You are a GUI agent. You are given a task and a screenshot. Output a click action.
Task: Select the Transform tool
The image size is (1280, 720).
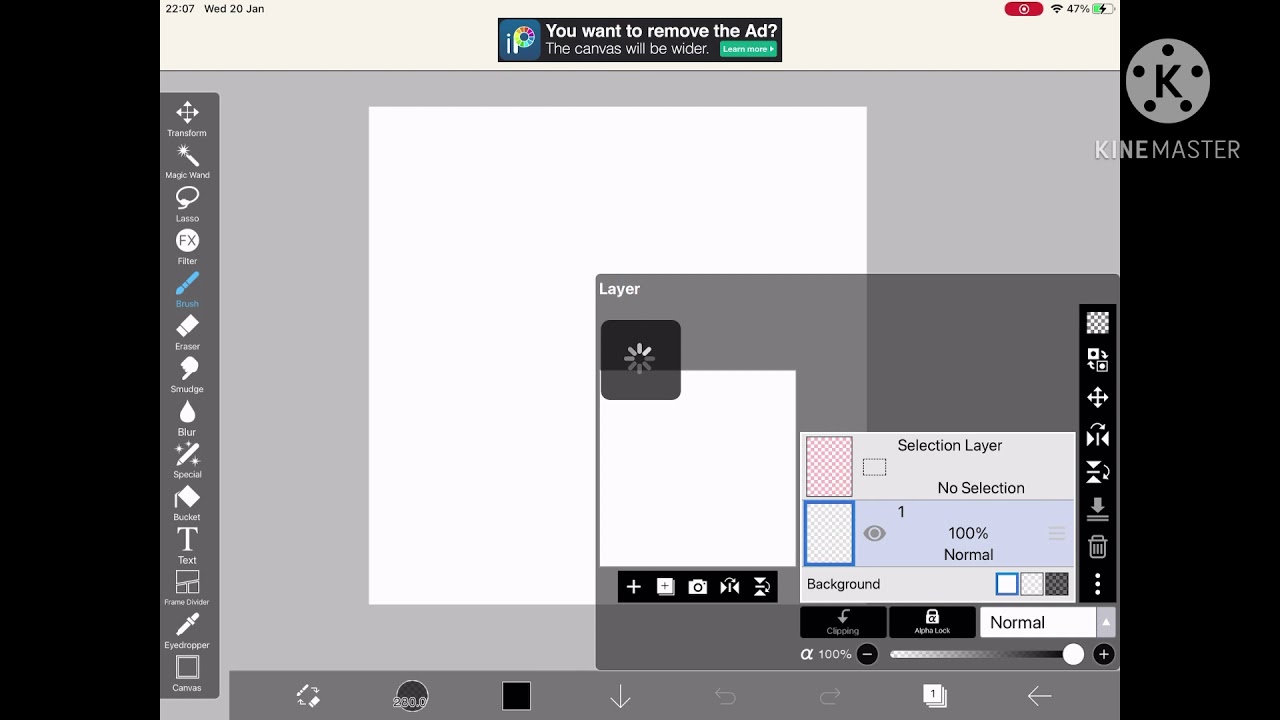coord(187,119)
